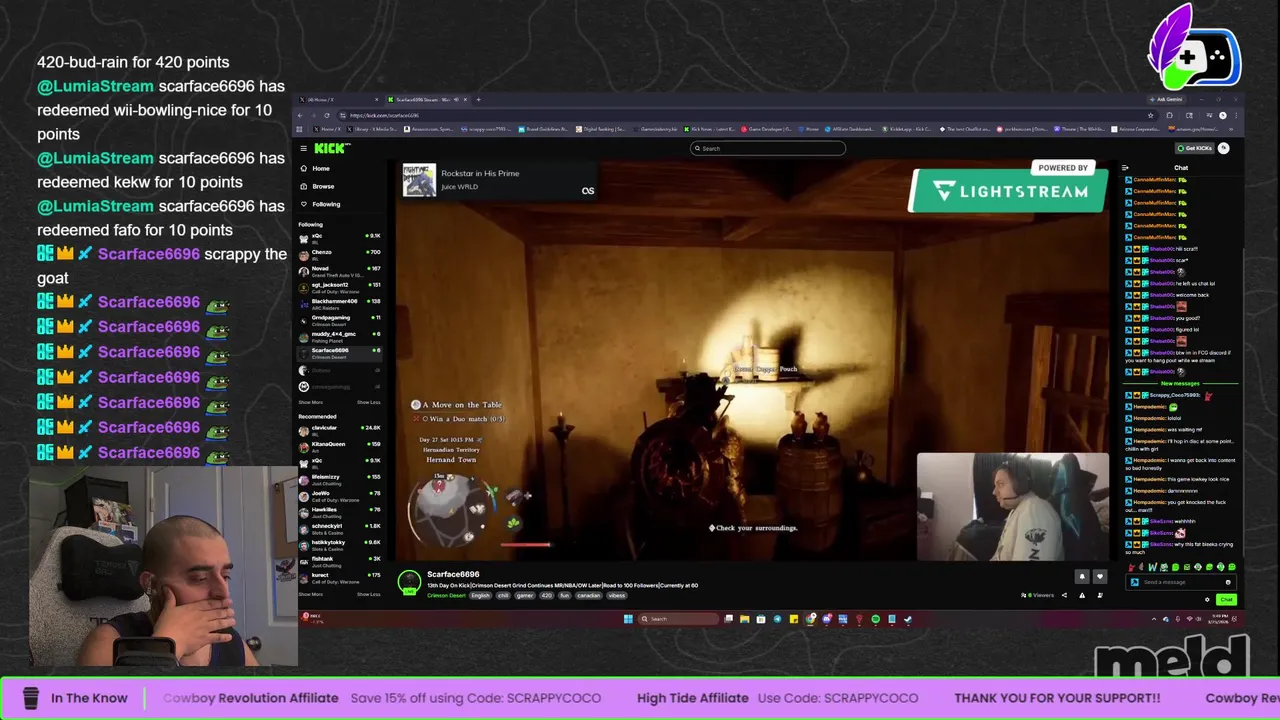Open emote picker in chat input

(1228, 582)
